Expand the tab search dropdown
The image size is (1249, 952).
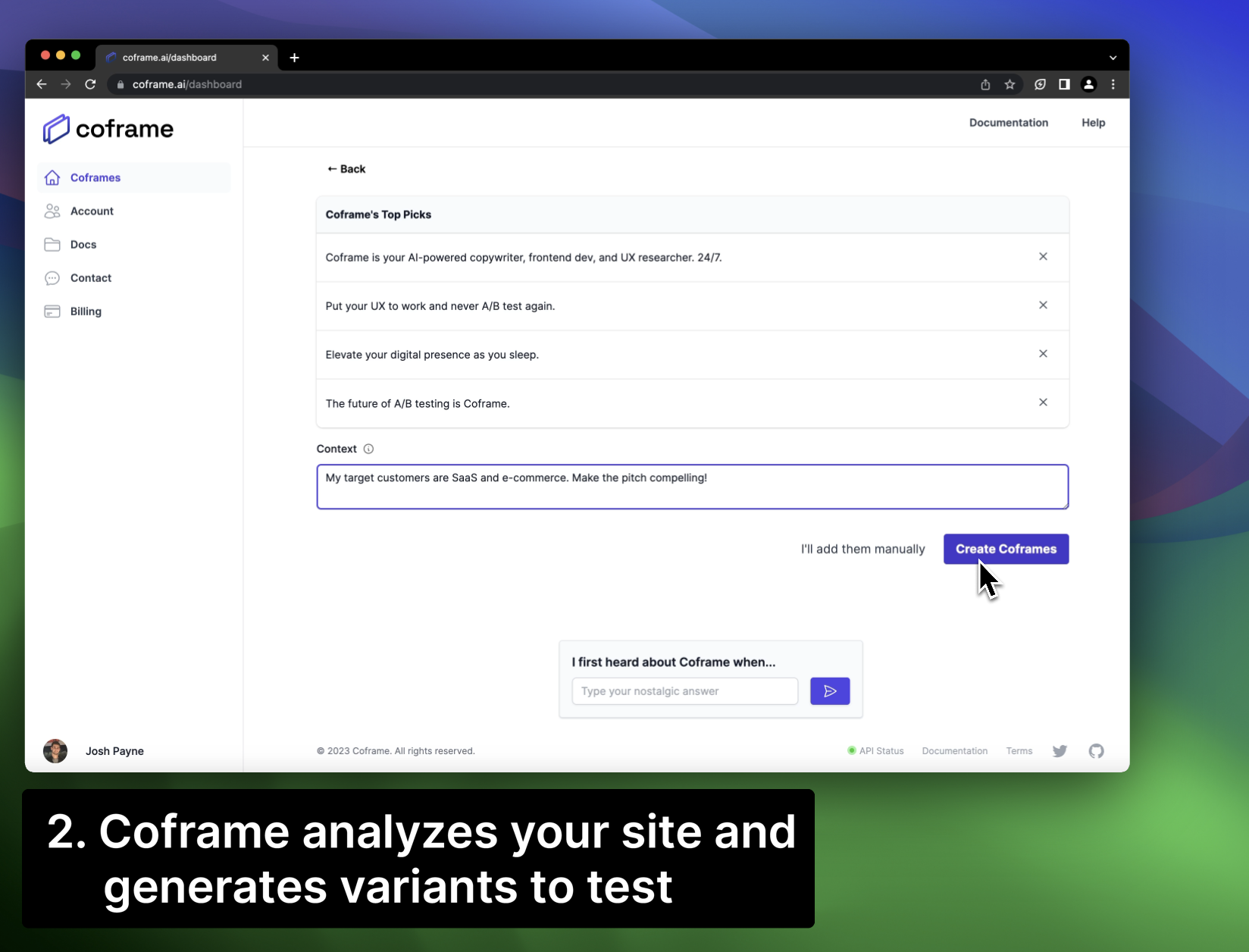pos(1113,58)
